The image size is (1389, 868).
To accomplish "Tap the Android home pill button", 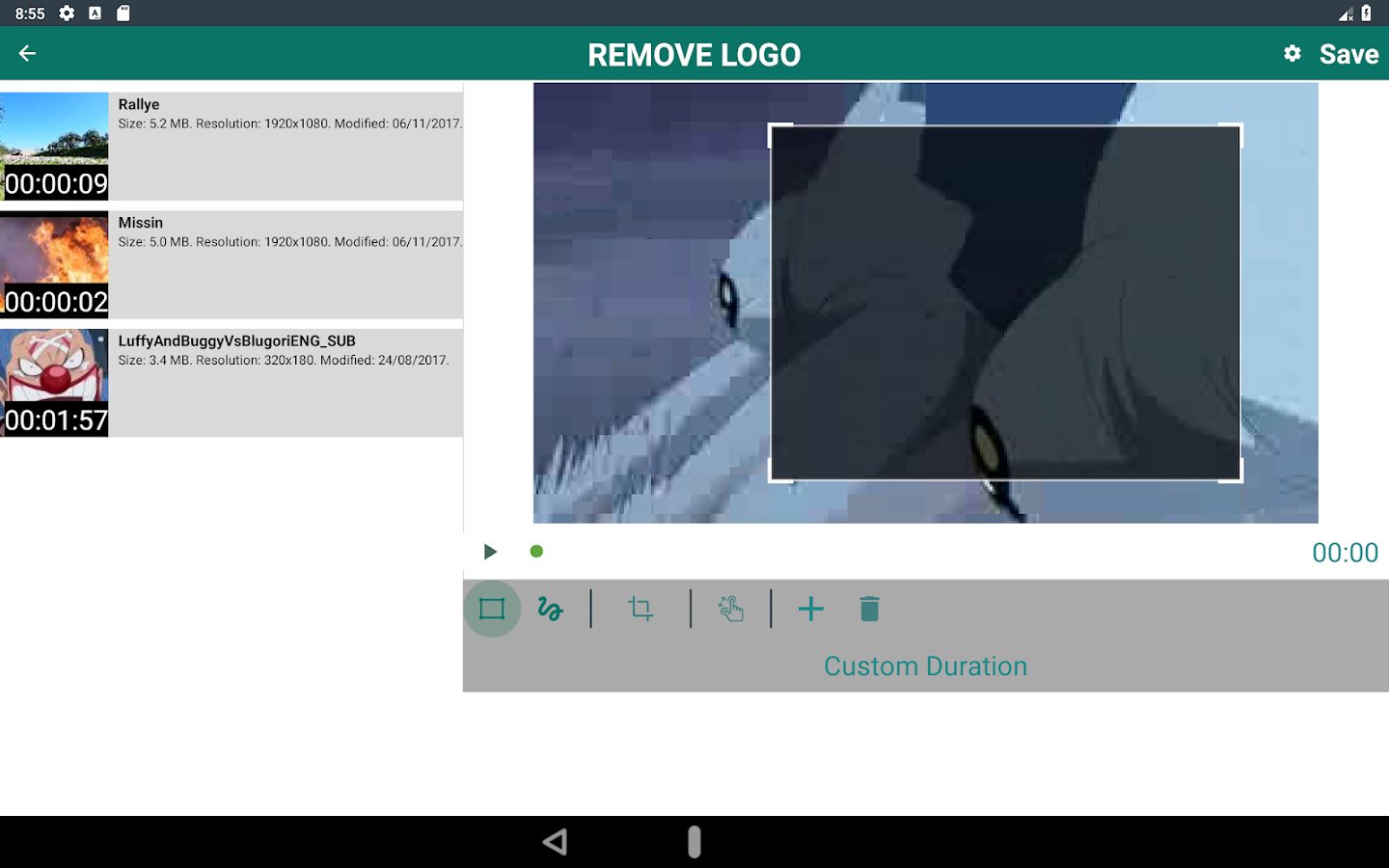I will click(694, 842).
